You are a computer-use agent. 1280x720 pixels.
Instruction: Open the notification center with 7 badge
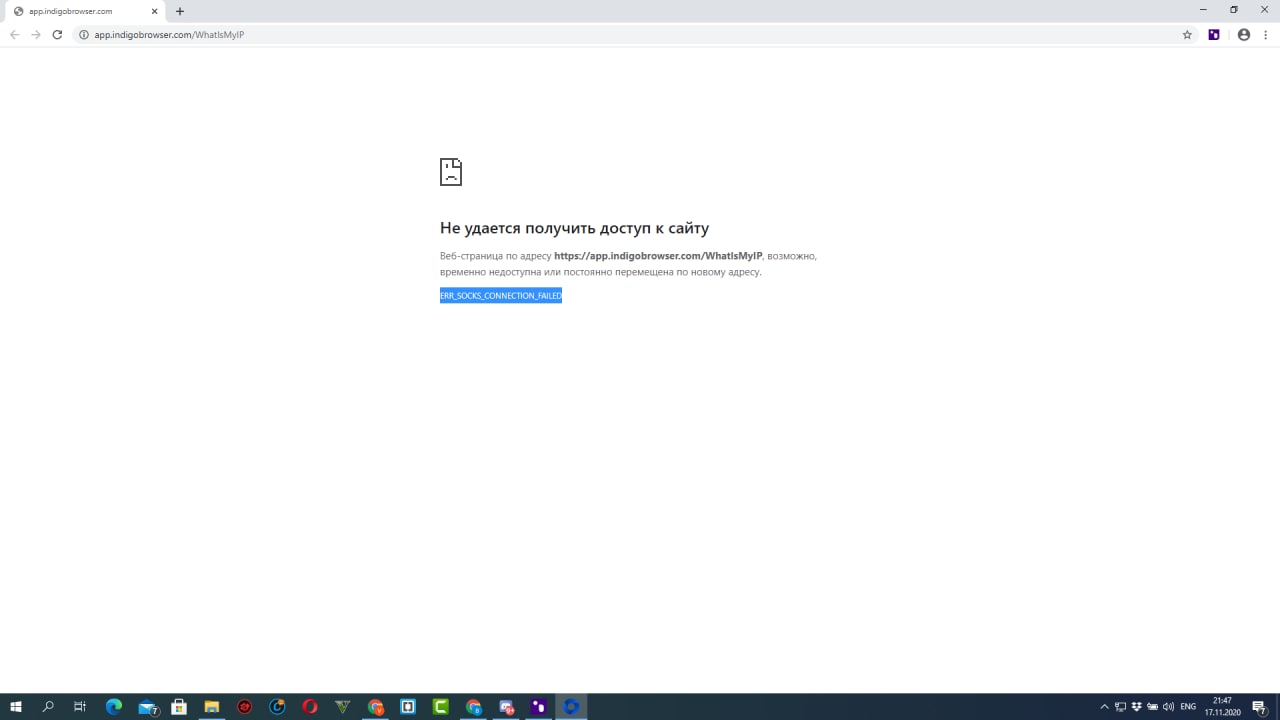point(1260,707)
